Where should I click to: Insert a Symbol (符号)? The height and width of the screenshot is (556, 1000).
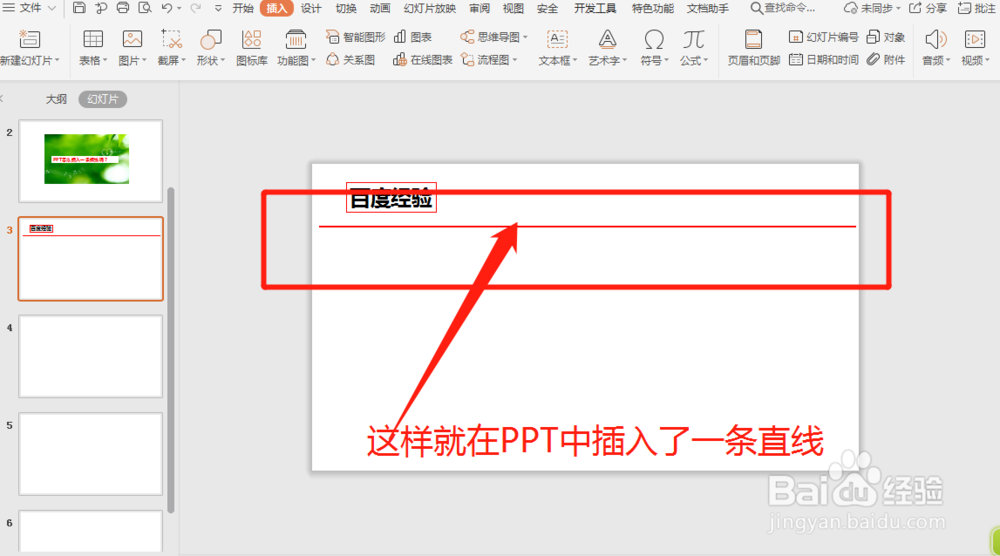[654, 48]
